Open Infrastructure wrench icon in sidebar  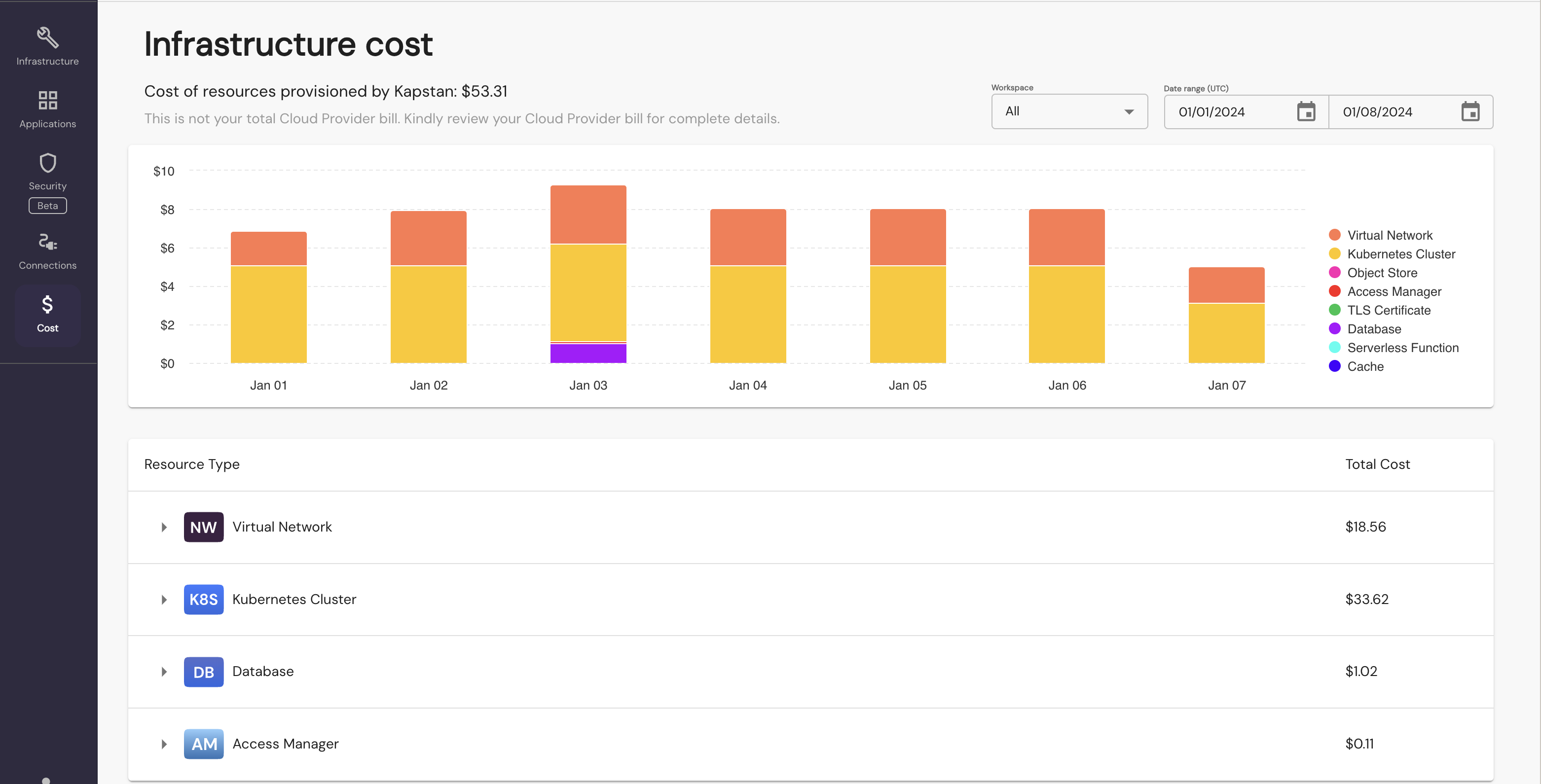(47, 37)
